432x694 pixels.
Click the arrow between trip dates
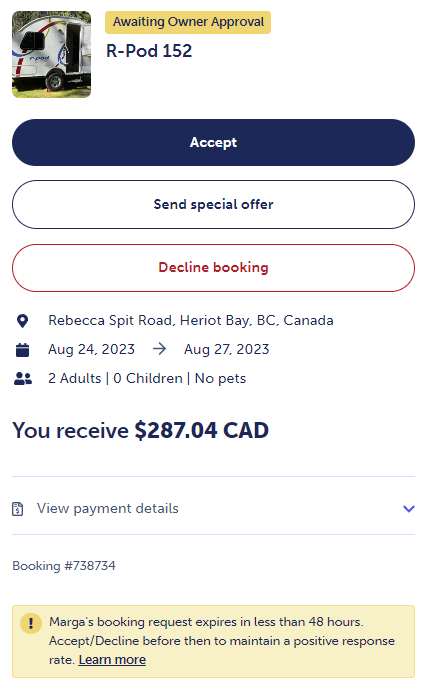[159, 349]
